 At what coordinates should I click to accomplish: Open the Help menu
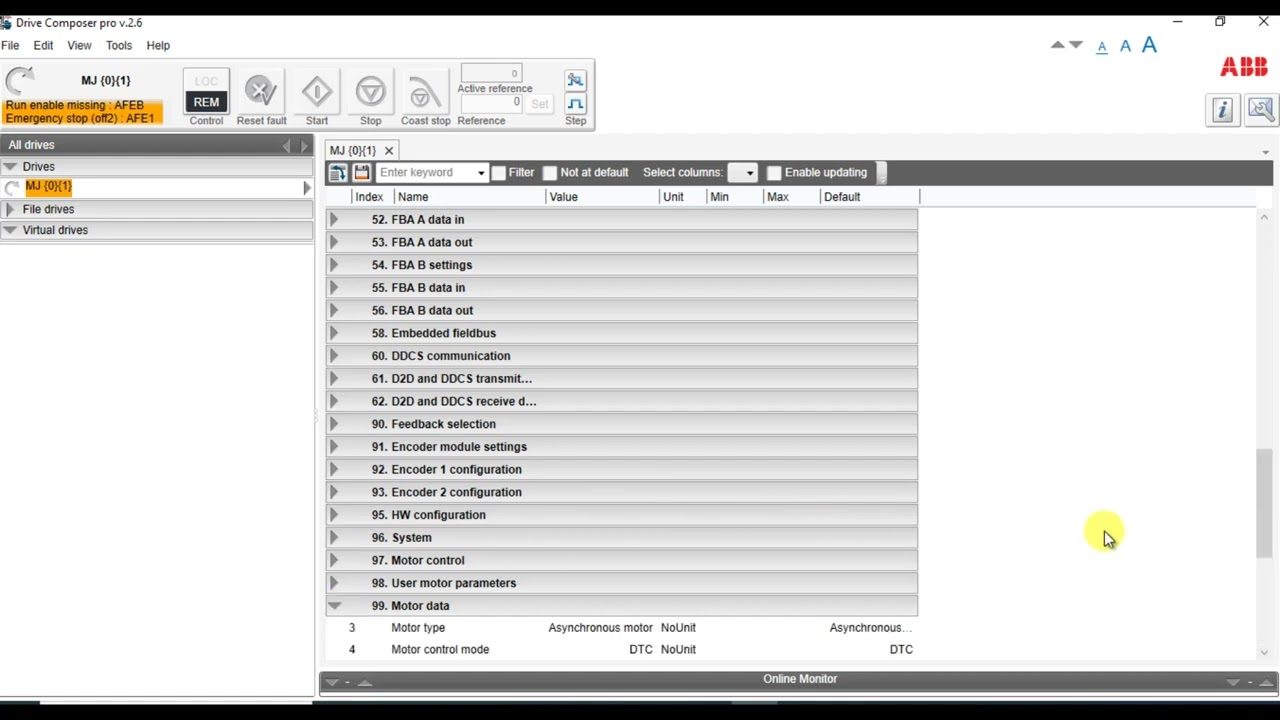[x=158, y=45]
